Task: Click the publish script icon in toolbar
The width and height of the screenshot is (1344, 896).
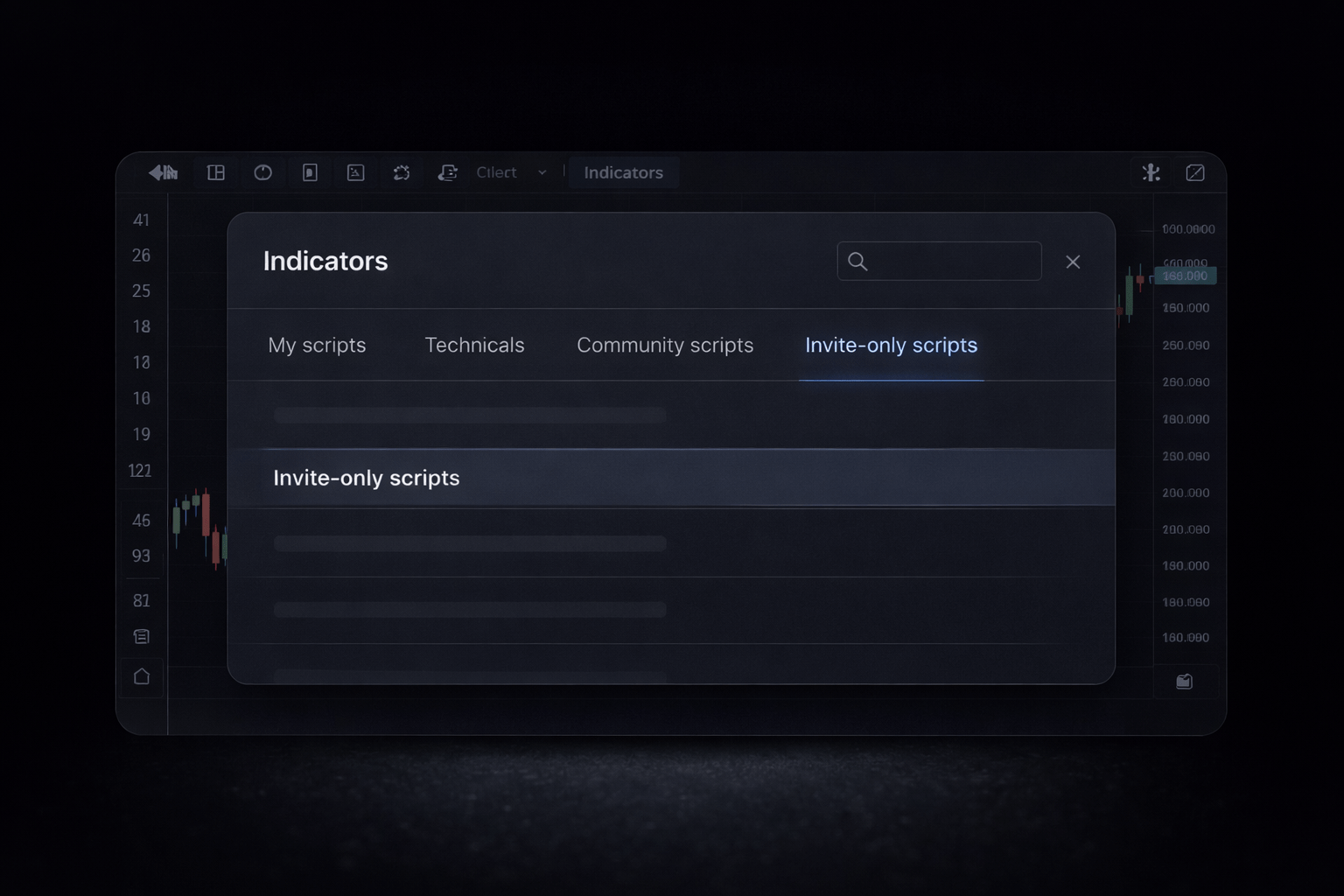Action: [448, 172]
